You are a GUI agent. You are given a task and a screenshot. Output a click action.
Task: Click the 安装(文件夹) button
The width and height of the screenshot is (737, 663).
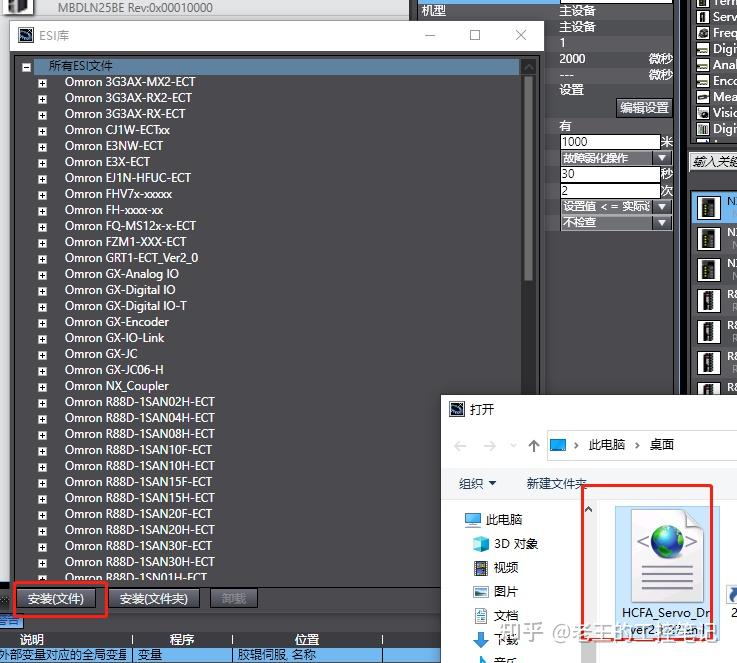coord(154,599)
